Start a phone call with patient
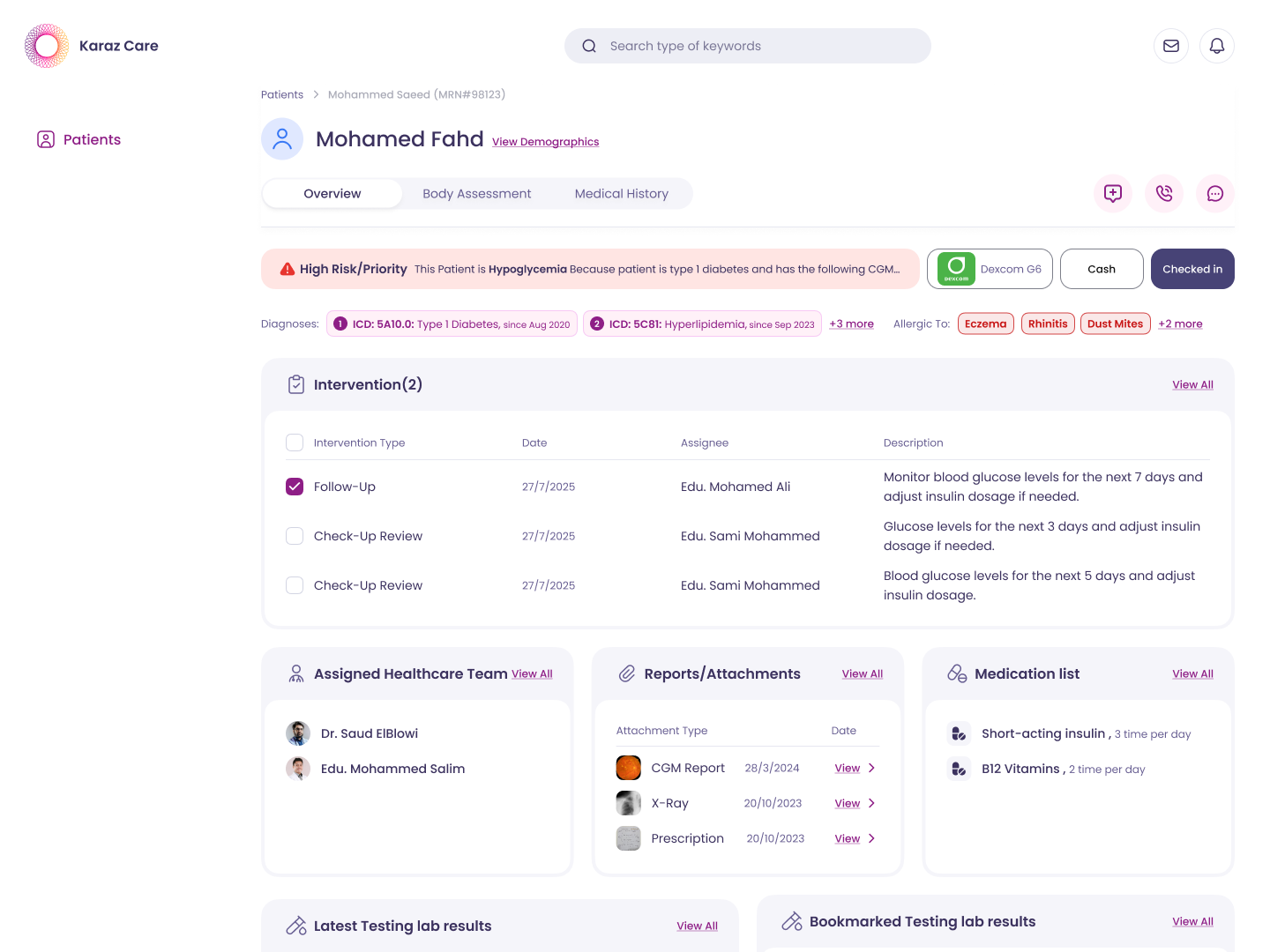 [x=1164, y=193]
